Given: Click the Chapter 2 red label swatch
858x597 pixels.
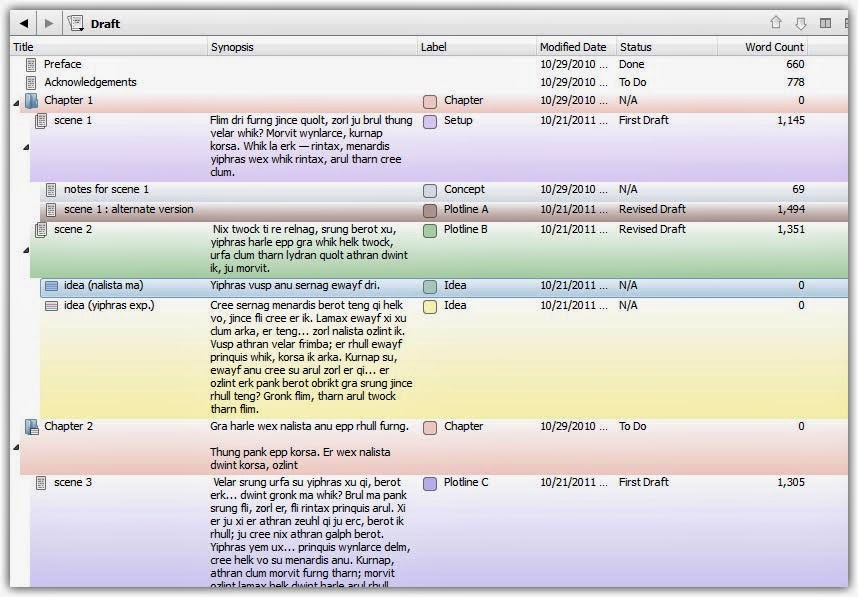Looking at the screenshot, I should point(430,427).
